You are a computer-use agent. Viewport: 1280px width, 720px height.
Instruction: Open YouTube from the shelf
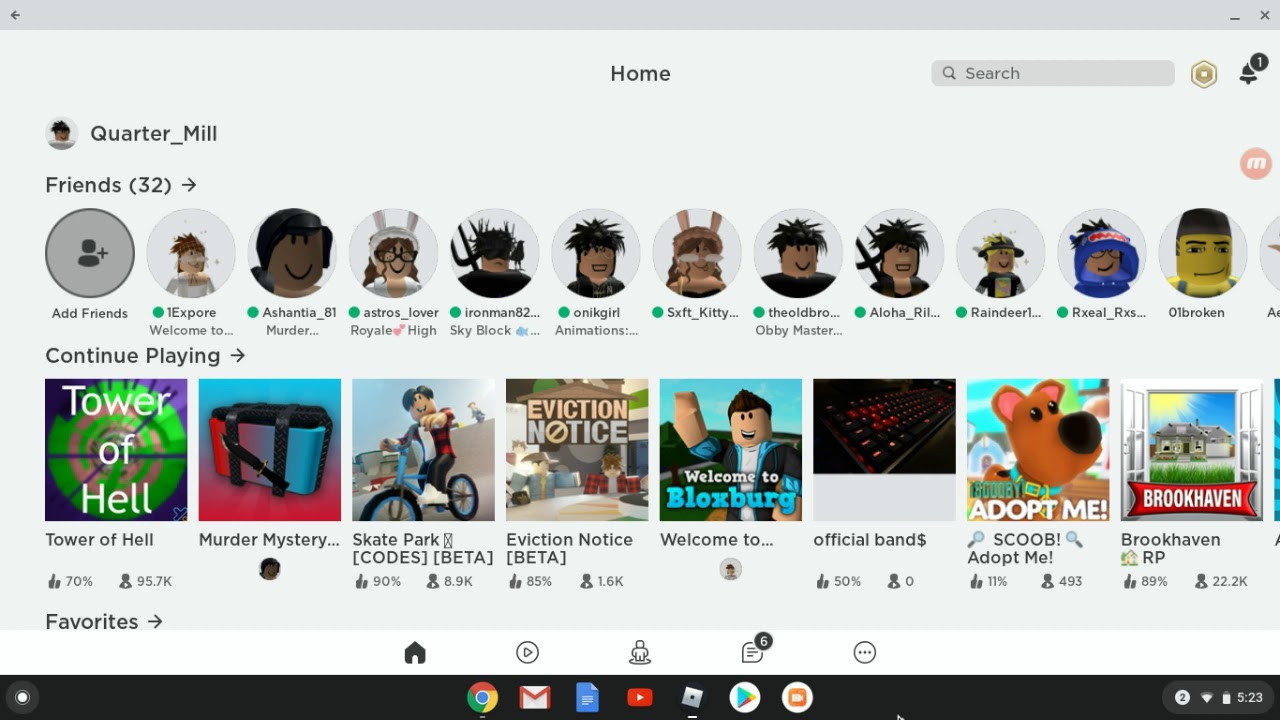click(x=640, y=698)
